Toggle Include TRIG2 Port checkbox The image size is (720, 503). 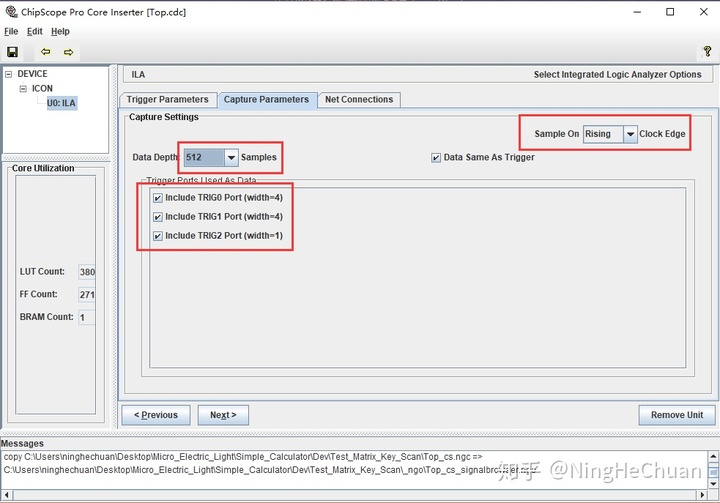tap(158, 236)
